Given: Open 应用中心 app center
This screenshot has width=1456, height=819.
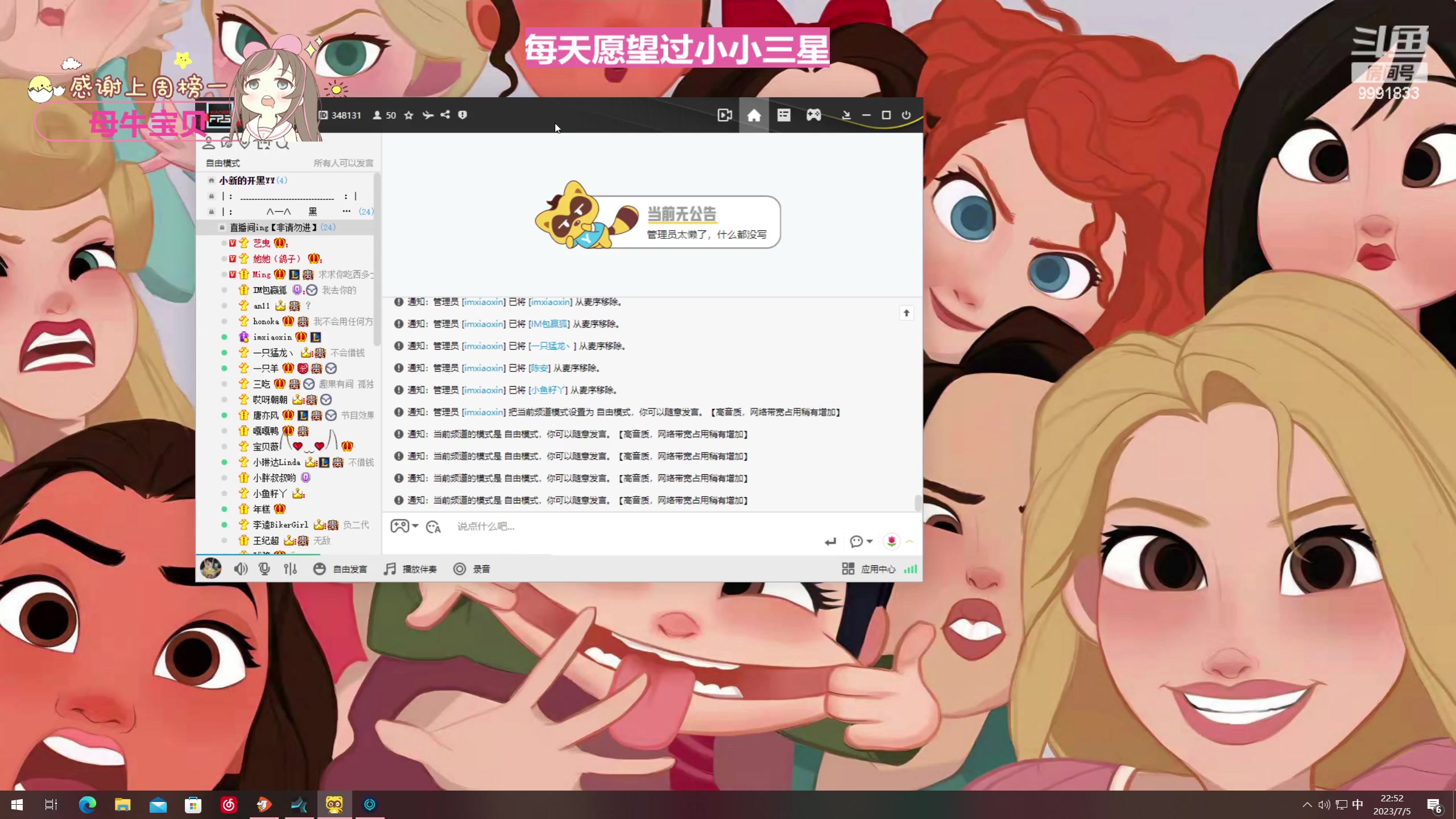Looking at the screenshot, I should click(868, 569).
